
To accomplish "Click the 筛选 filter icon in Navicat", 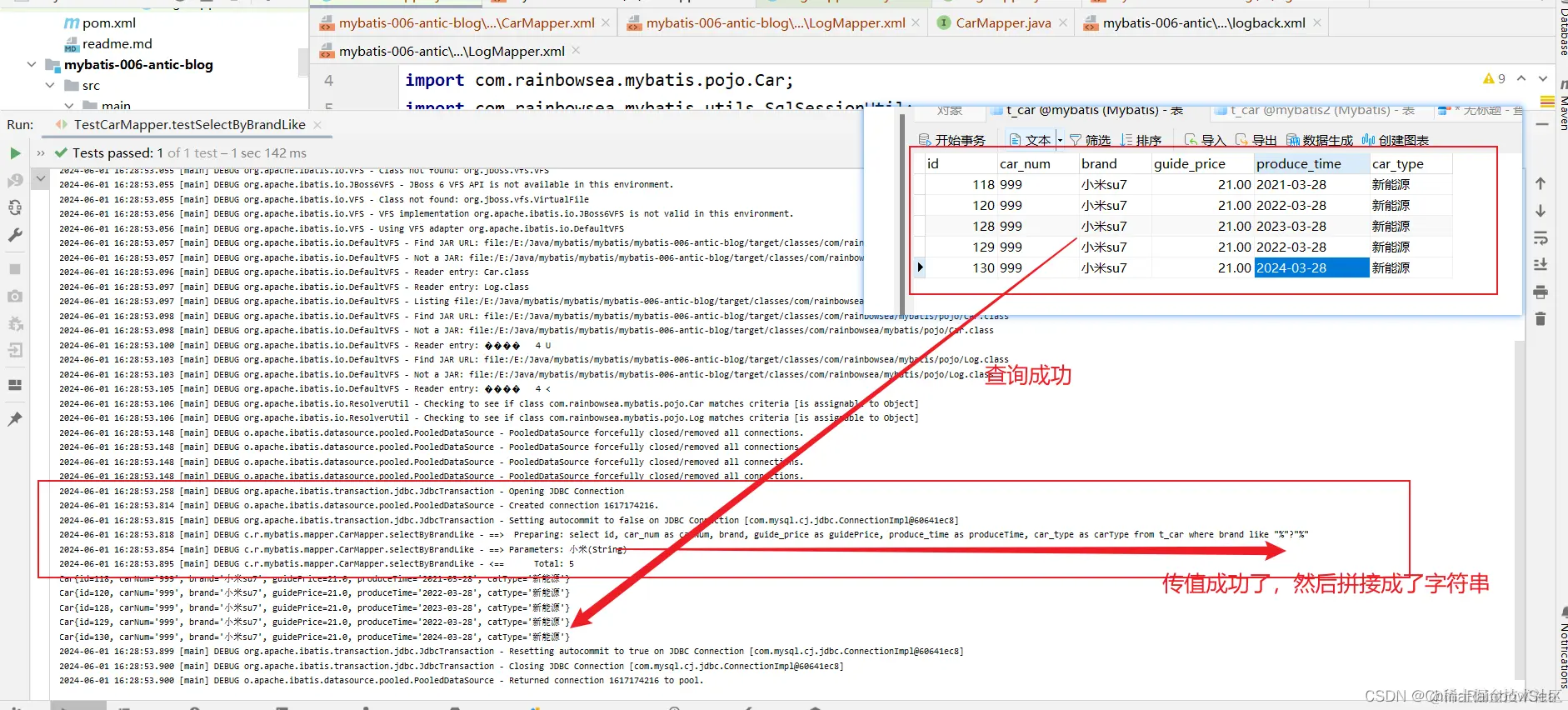I will click(x=1090, y=140).
